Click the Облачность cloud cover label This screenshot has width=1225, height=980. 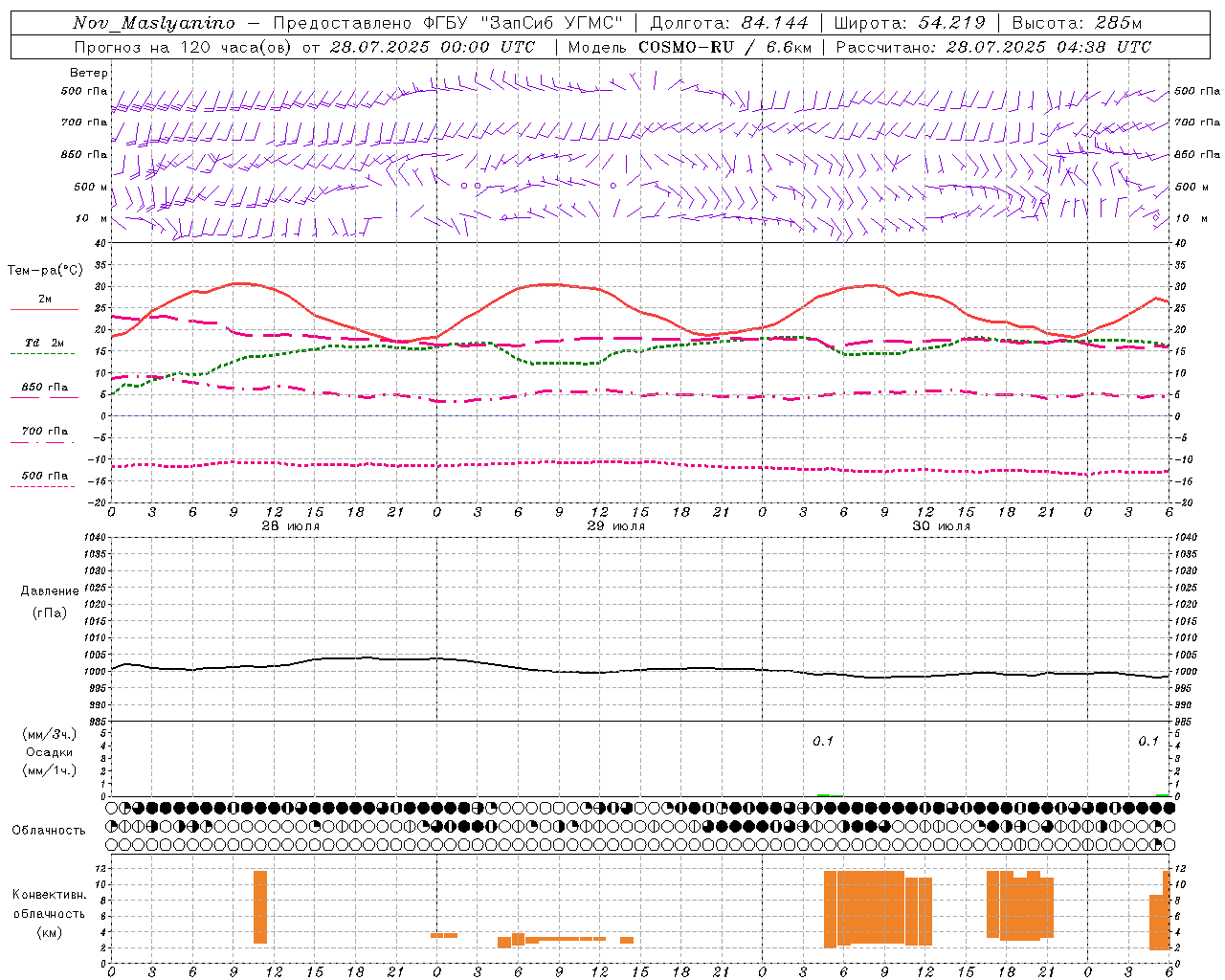point(49,831)
